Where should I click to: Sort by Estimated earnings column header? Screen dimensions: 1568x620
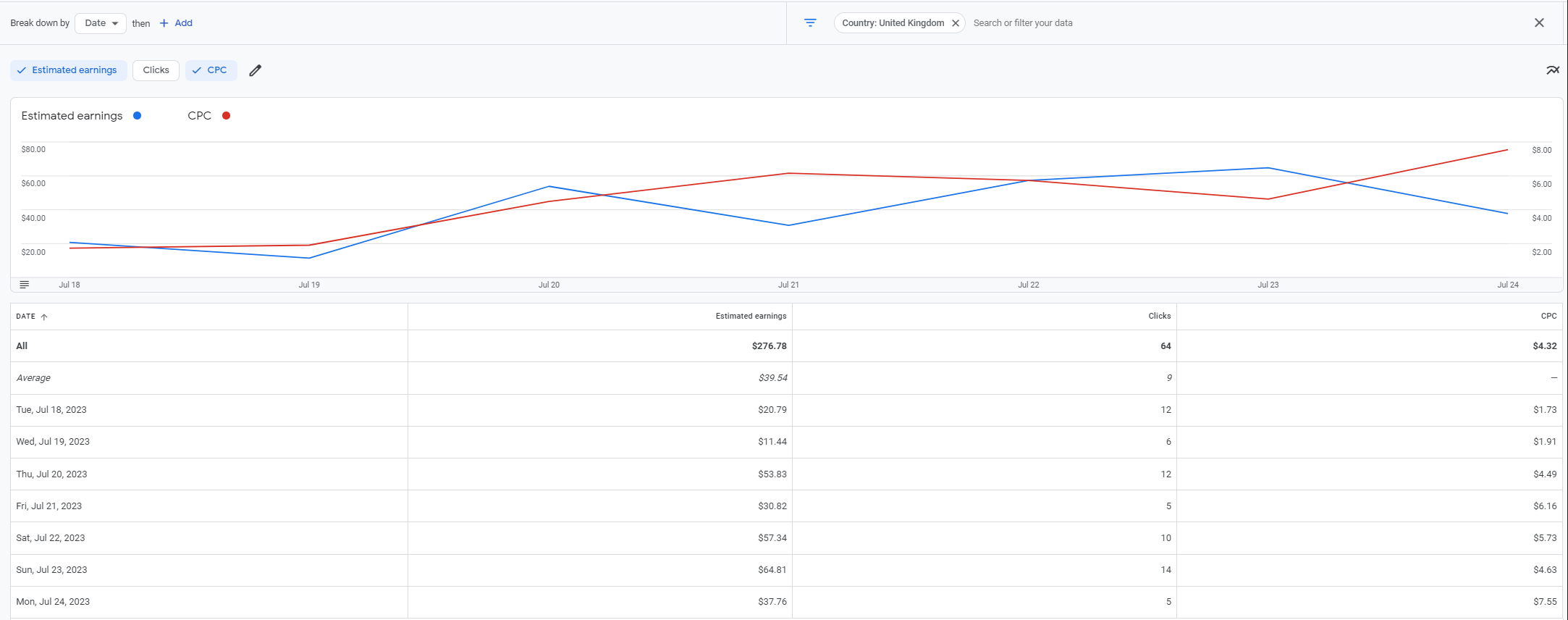click(751, 316)
